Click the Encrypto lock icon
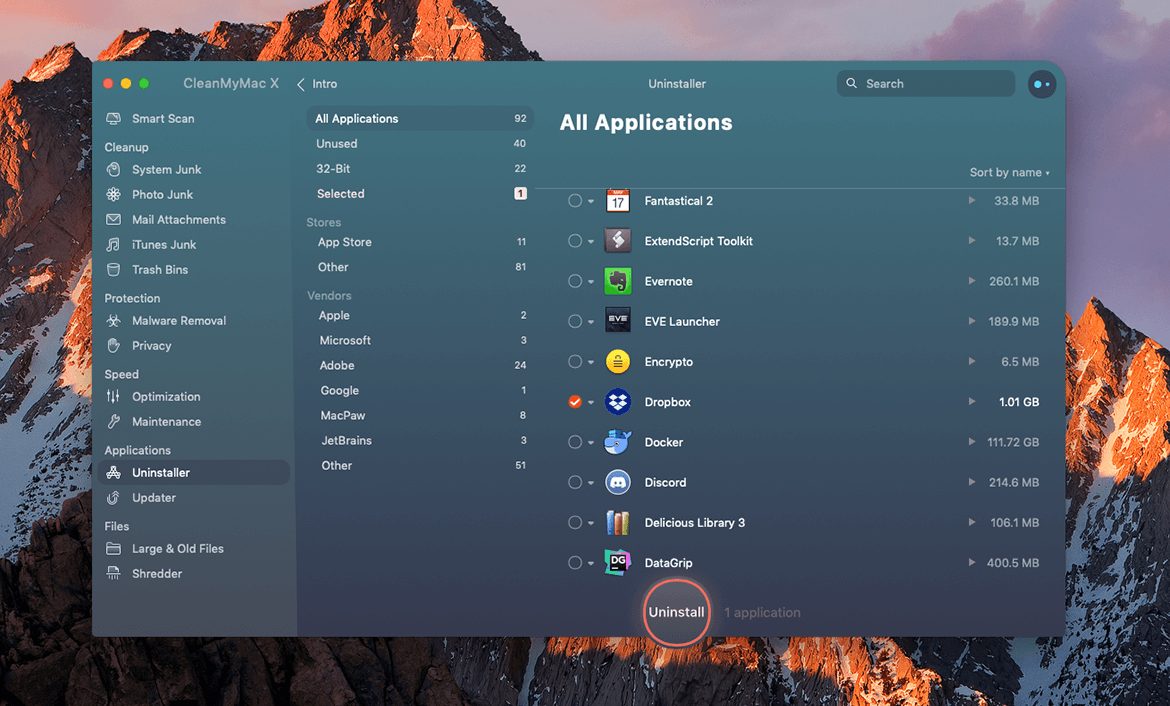 [x=618, y=361]
